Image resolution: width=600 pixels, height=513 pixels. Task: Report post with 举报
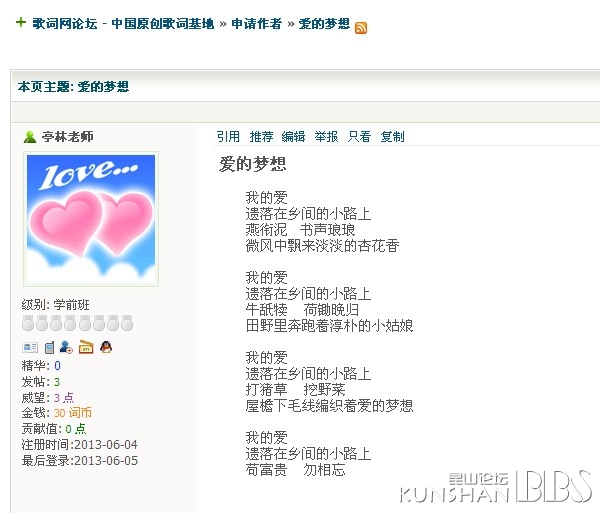[x=326, y=136]
